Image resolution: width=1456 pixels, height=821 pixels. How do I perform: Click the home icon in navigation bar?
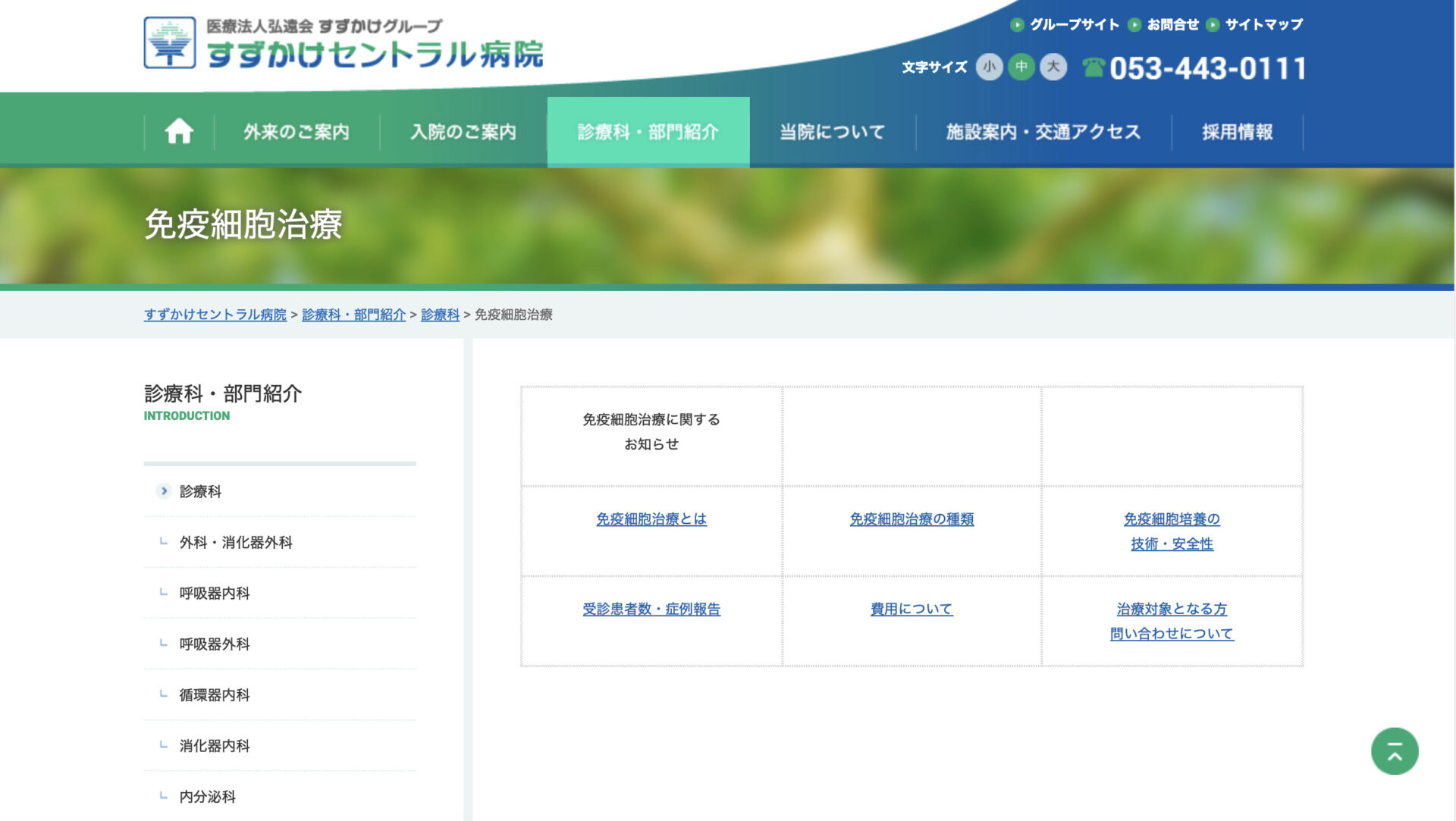179,131
